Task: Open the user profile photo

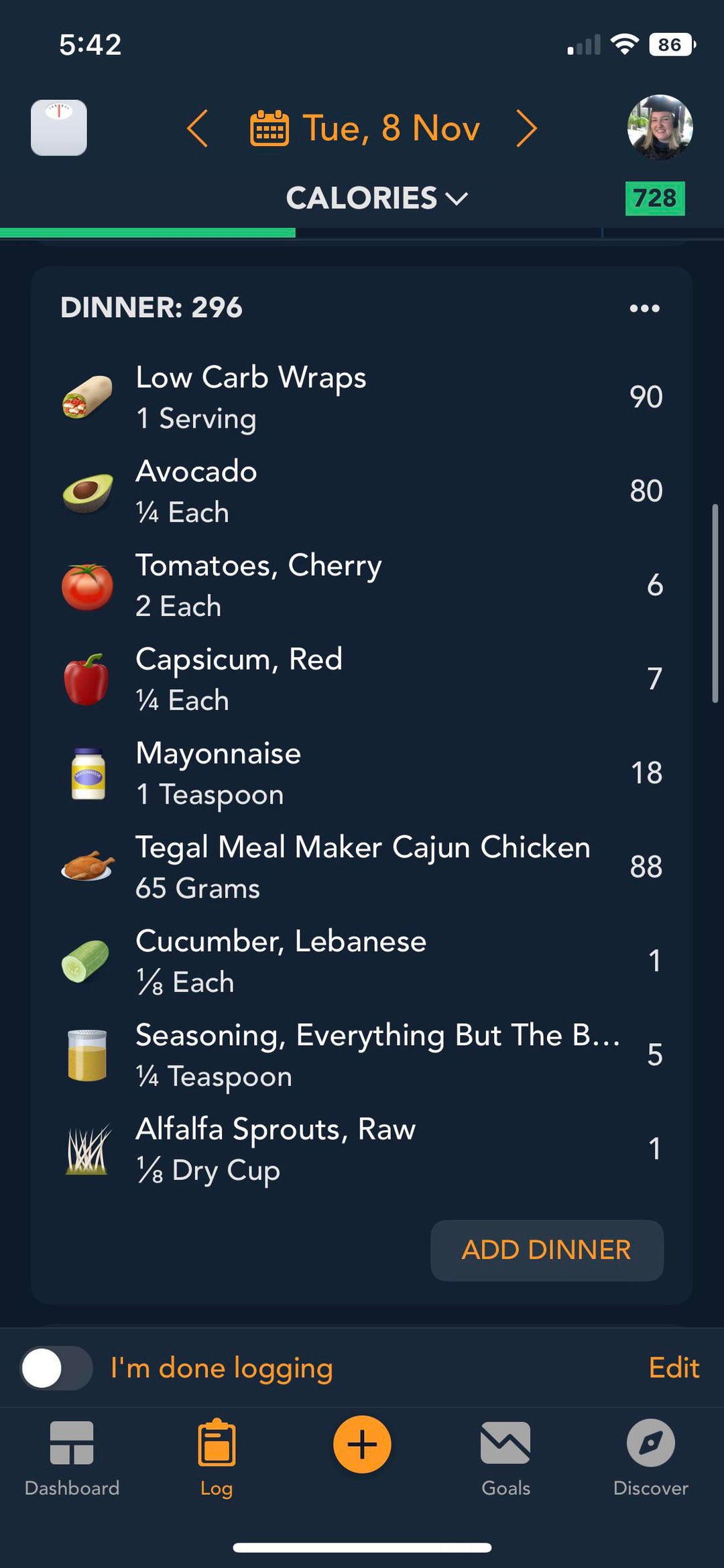Action: pos(660,127)
